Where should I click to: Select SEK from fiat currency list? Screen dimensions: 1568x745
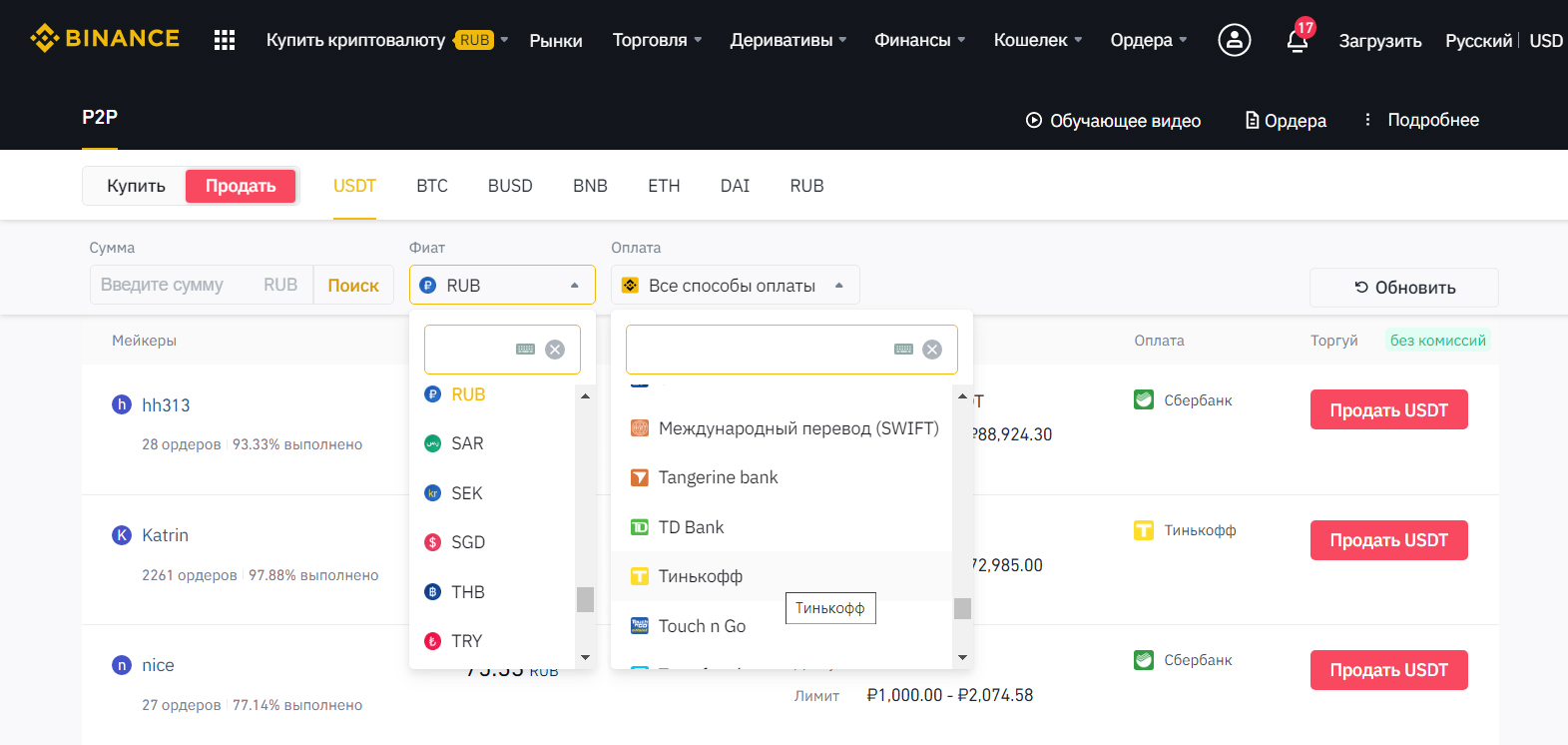[492, 493]
